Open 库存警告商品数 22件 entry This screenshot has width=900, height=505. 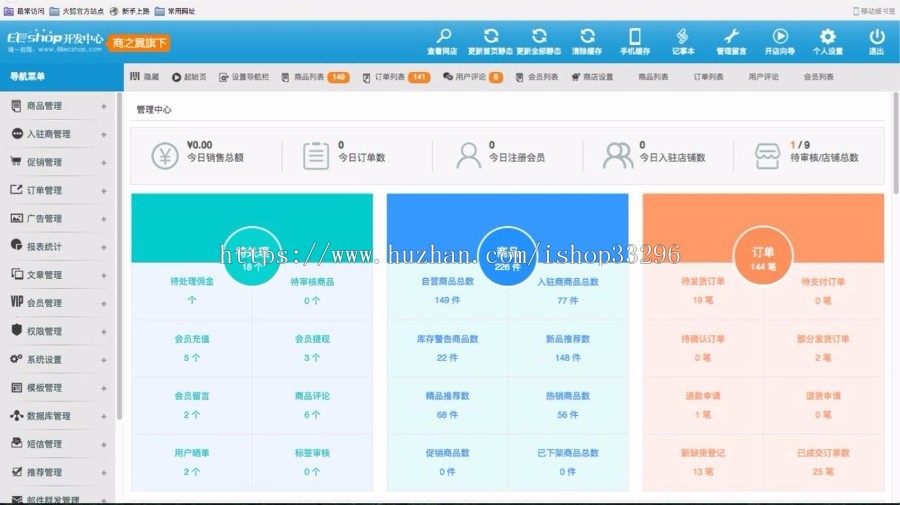[x=447, y=348]
